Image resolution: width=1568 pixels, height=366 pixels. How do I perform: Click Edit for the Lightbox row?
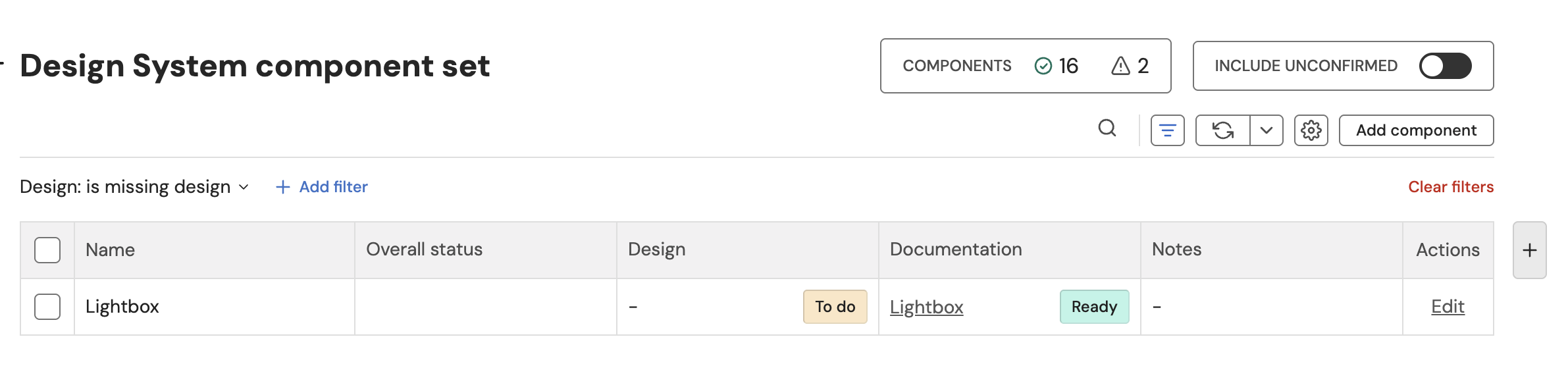(x=1448, y=307)
